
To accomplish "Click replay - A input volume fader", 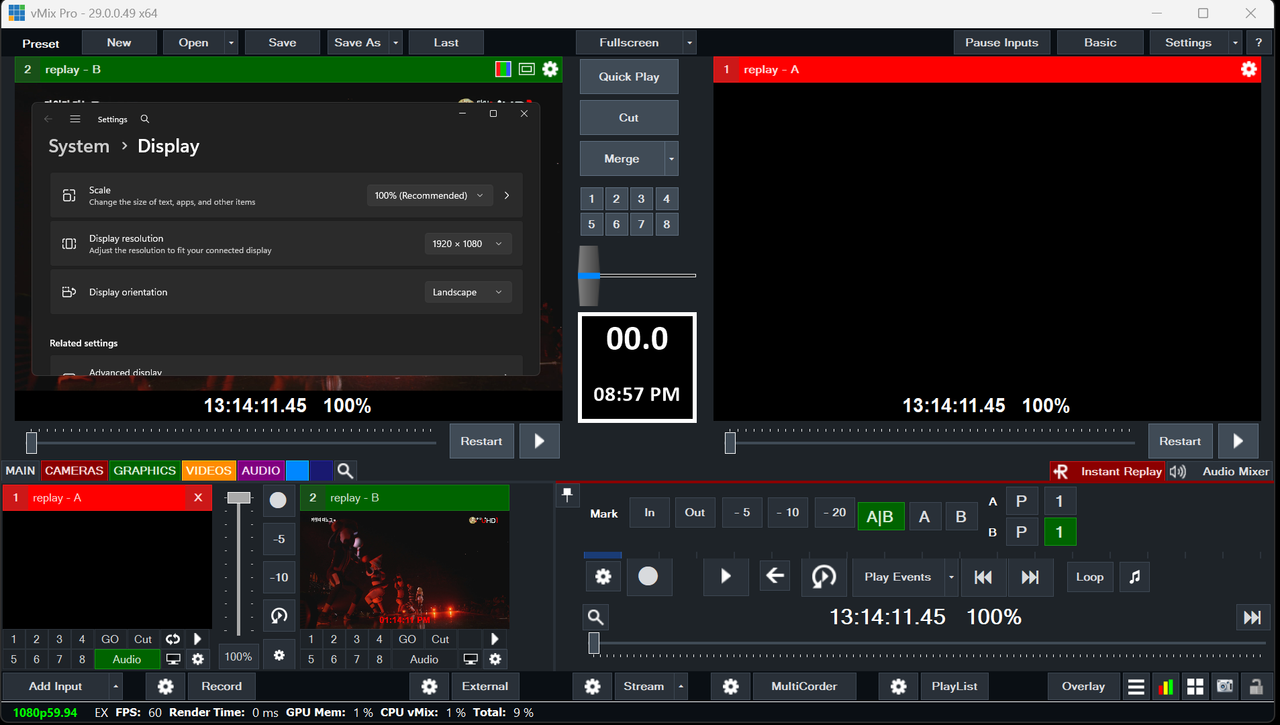I will pyautogui.click(x=238, y=498).
